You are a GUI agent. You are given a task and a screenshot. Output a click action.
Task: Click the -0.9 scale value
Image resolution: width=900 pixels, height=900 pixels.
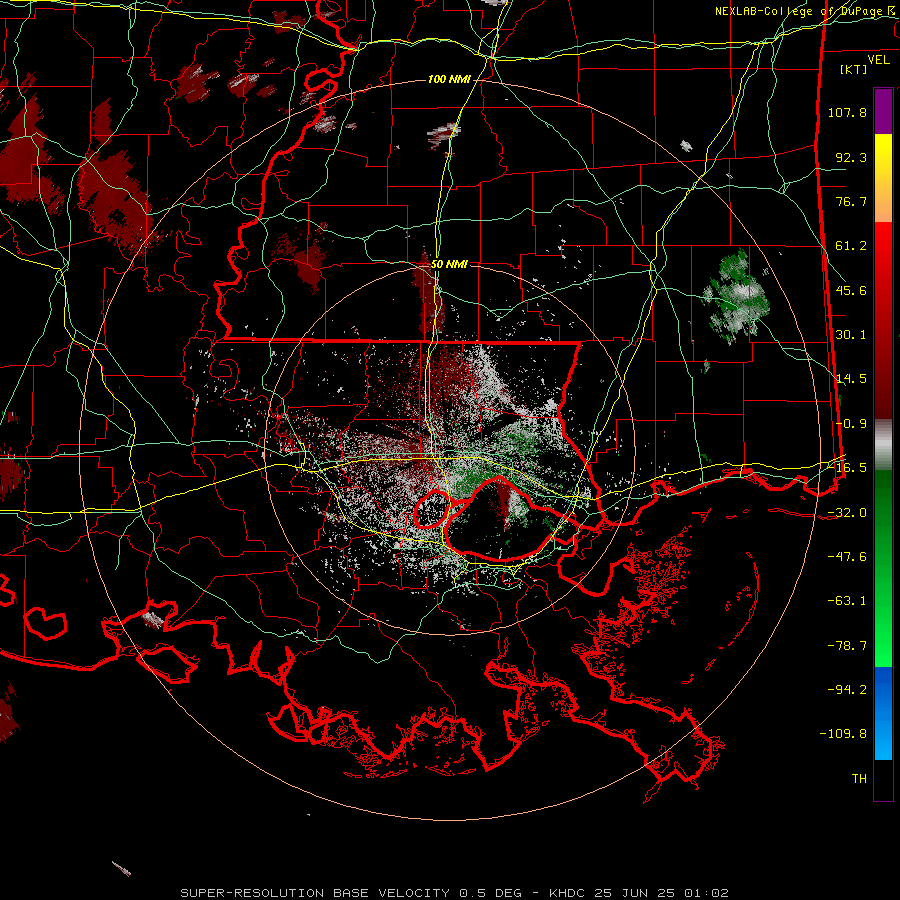click(x=851, y=424)
